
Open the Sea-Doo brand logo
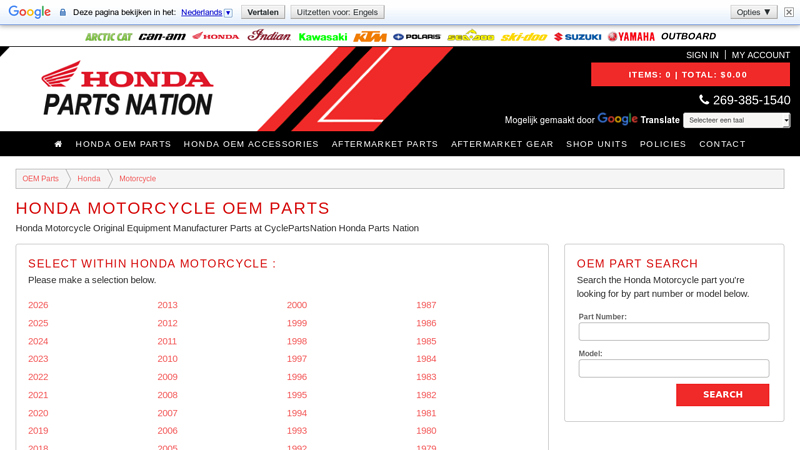click(x=470, y=36)
